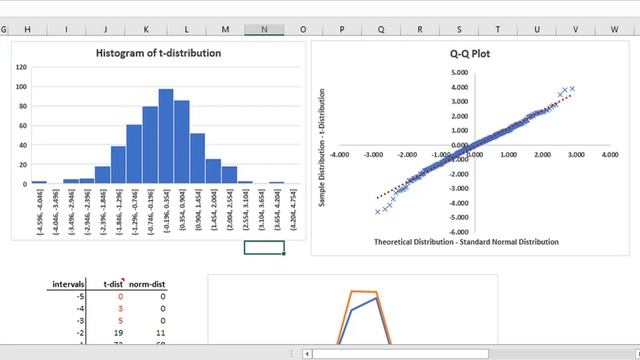
Task: Click the 'norm-dist' table header cell
Action: tap(147, 284)
